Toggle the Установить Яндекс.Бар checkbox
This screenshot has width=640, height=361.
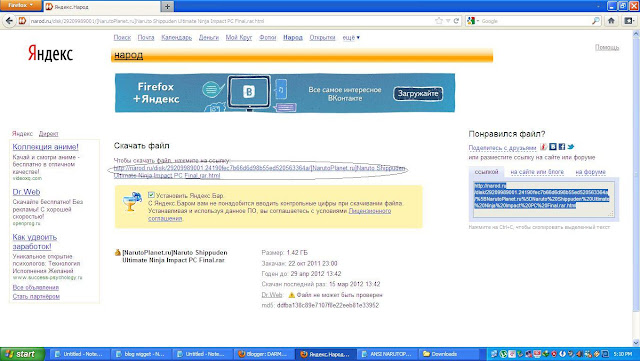tap(151, 195)
